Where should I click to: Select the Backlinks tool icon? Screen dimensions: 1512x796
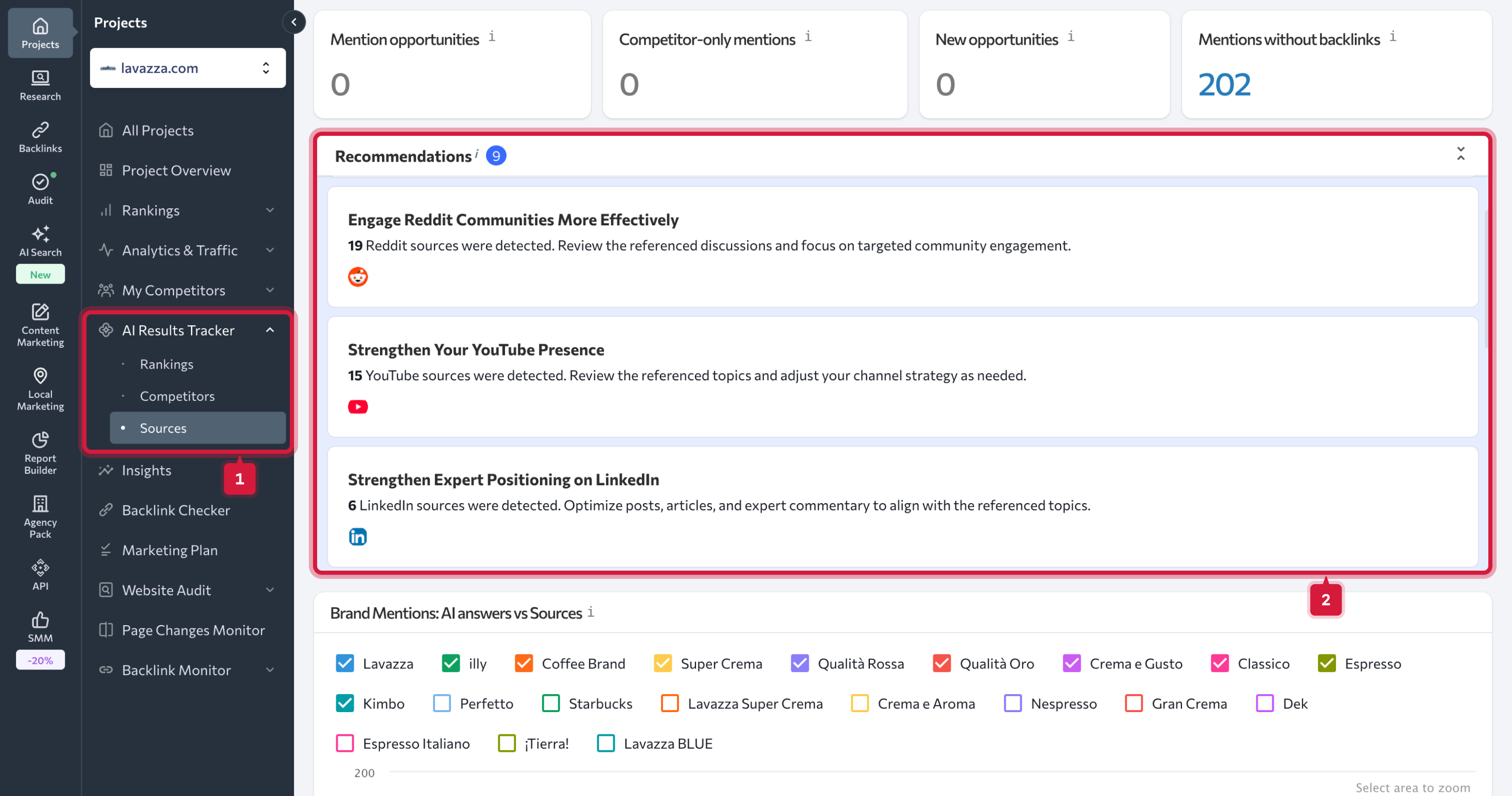pos(39,136)
